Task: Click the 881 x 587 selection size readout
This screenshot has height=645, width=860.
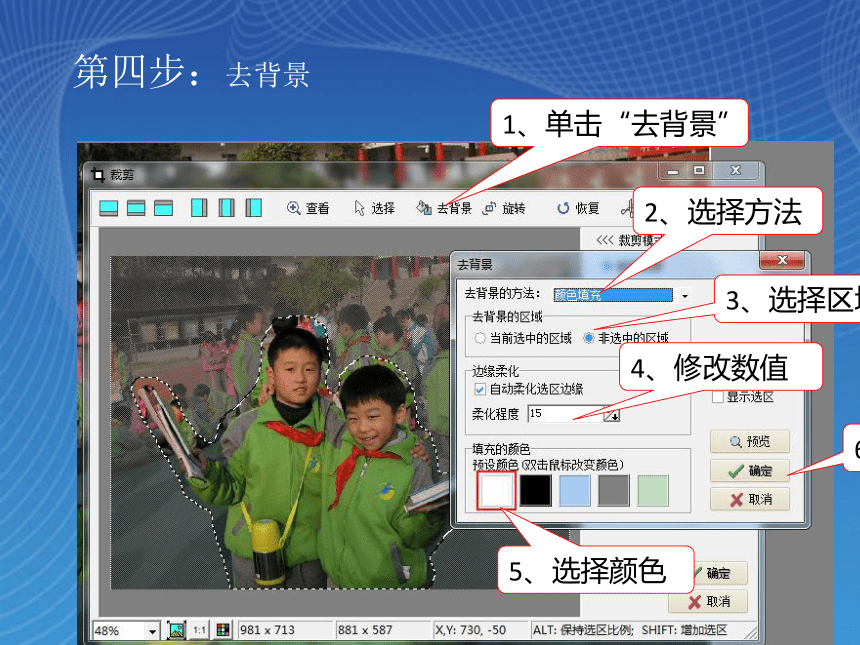Action: (x=365, y=630)
